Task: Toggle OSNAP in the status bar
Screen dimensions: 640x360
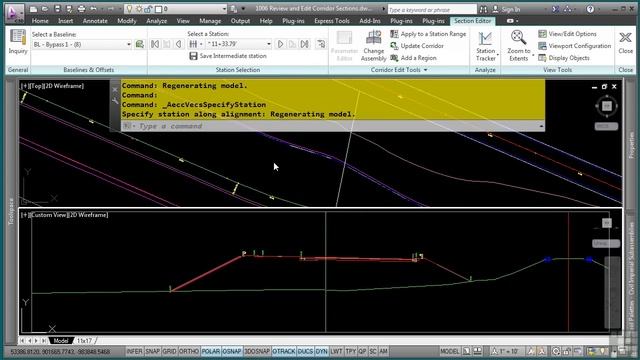Action: click(x=232, y=351)
